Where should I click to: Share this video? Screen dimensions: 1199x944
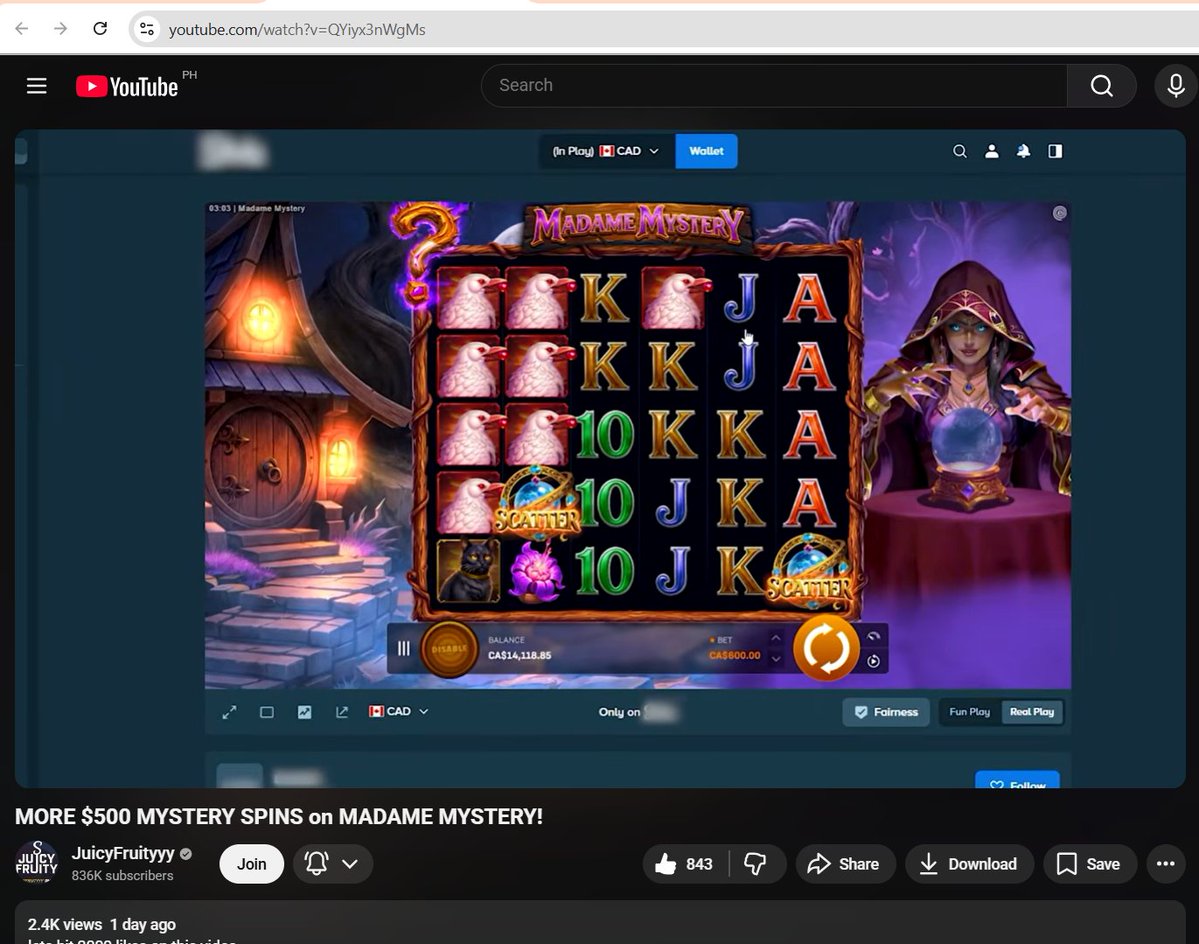point(845,864)
